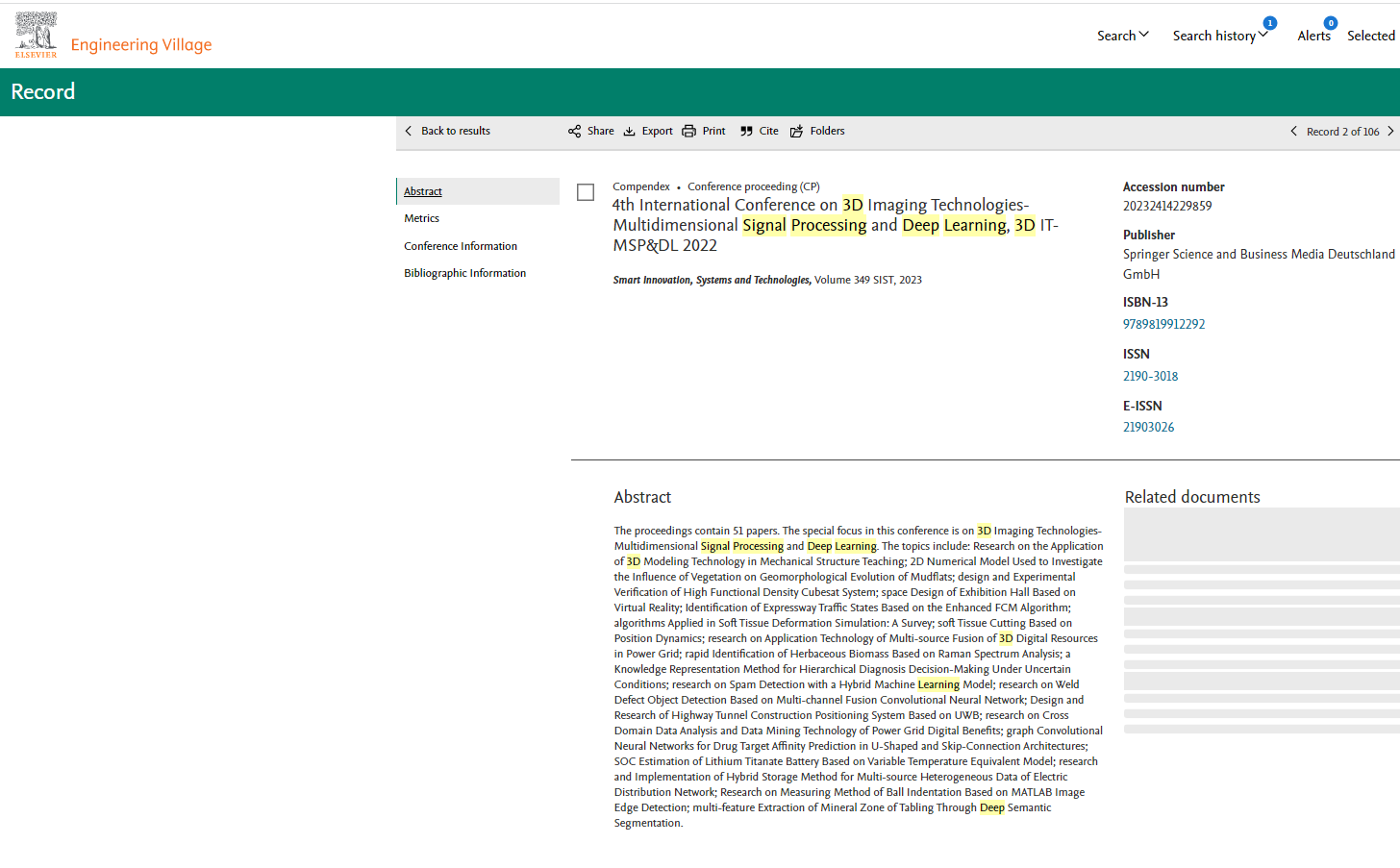Click the Print button label

(x=714, y=131)
